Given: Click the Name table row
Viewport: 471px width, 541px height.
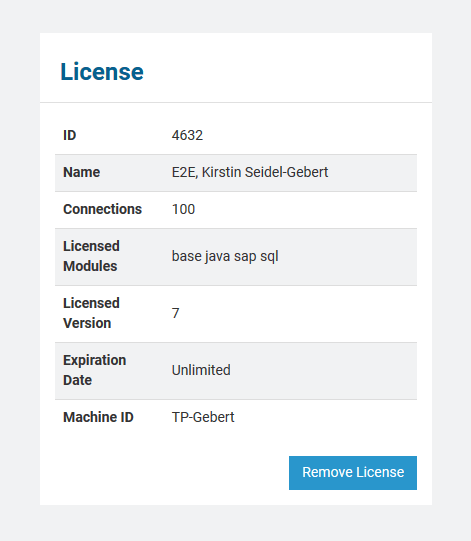Looking at the screenshot, I should click(x=236, y=173).
